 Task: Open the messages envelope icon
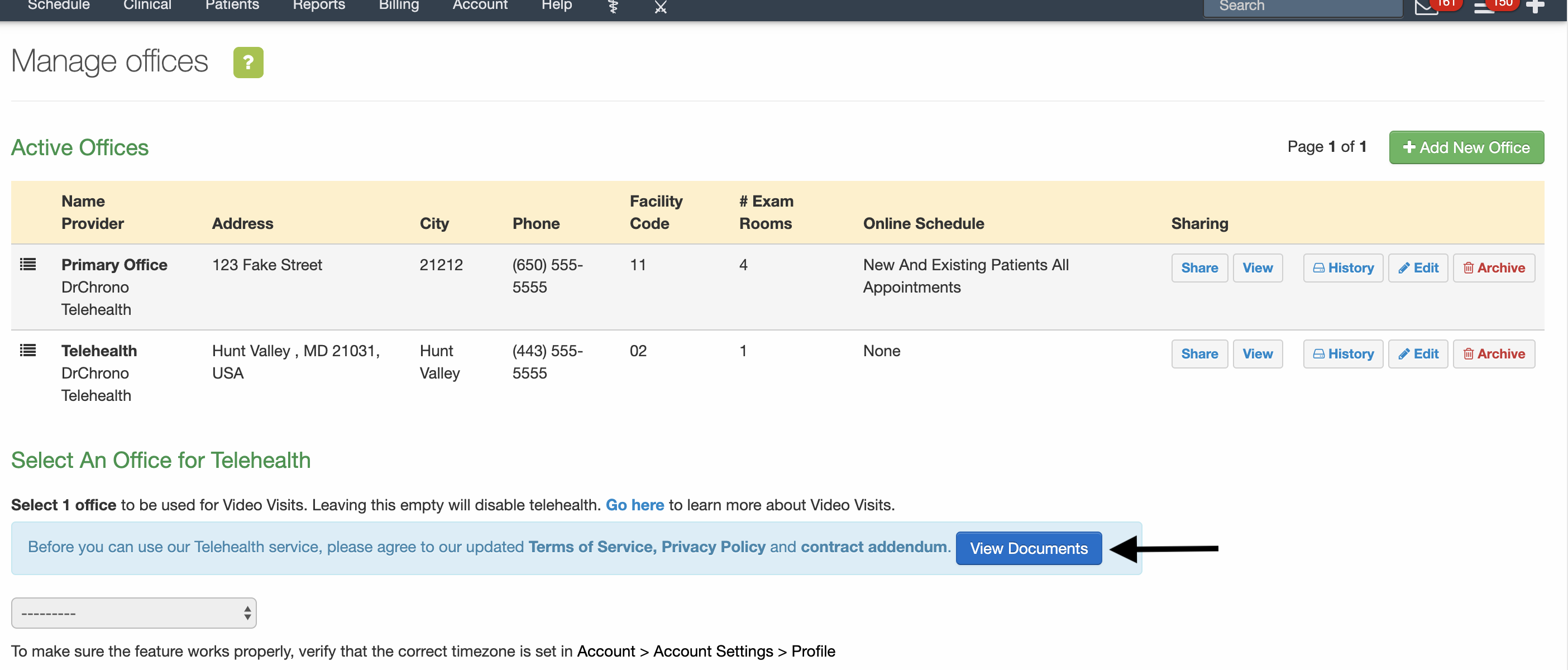1426,7
